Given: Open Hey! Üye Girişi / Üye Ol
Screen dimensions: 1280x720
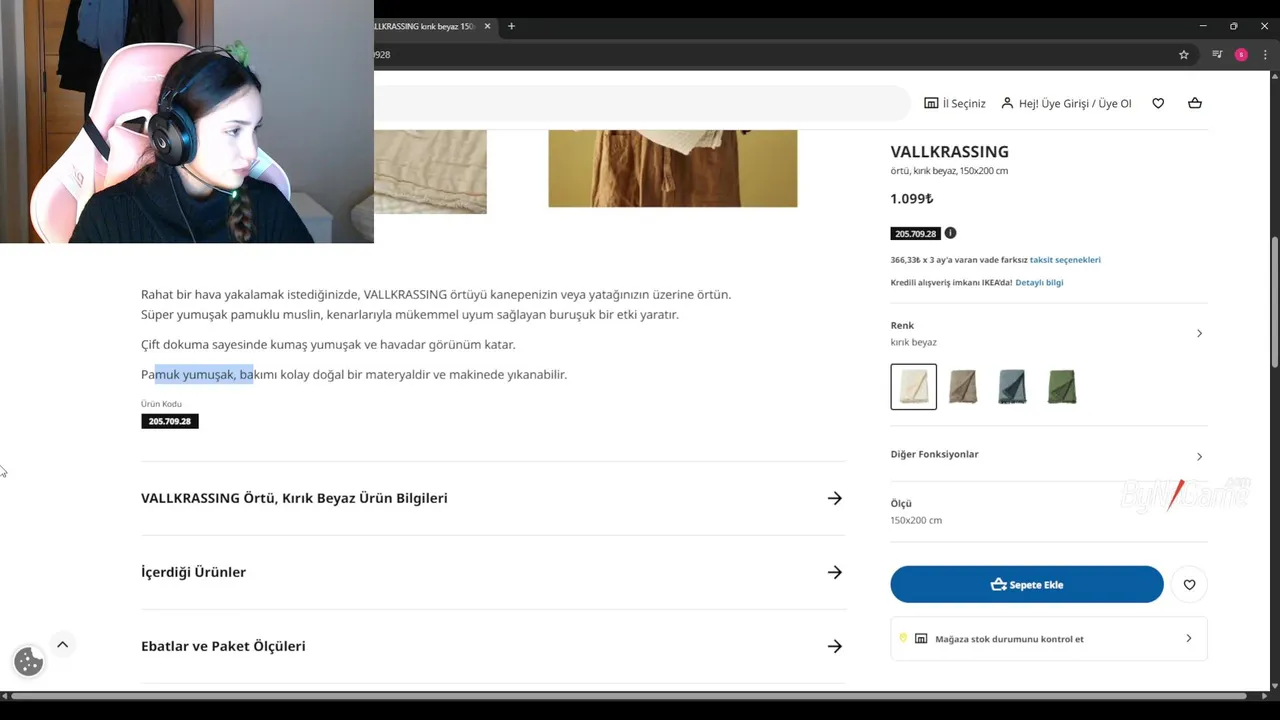Looking at the screenshot, I should coord(1066,103).
